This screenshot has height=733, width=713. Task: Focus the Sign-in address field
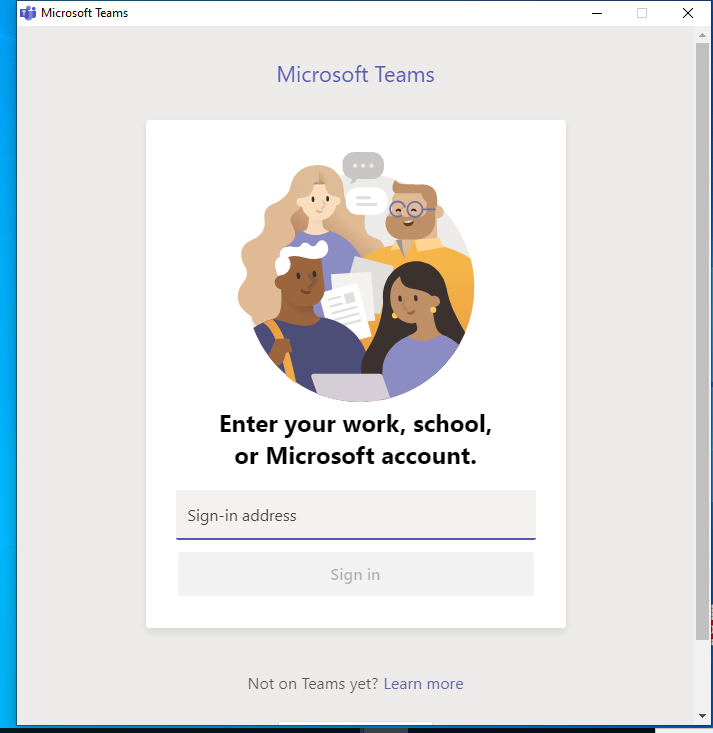click(x=356, y=515)
